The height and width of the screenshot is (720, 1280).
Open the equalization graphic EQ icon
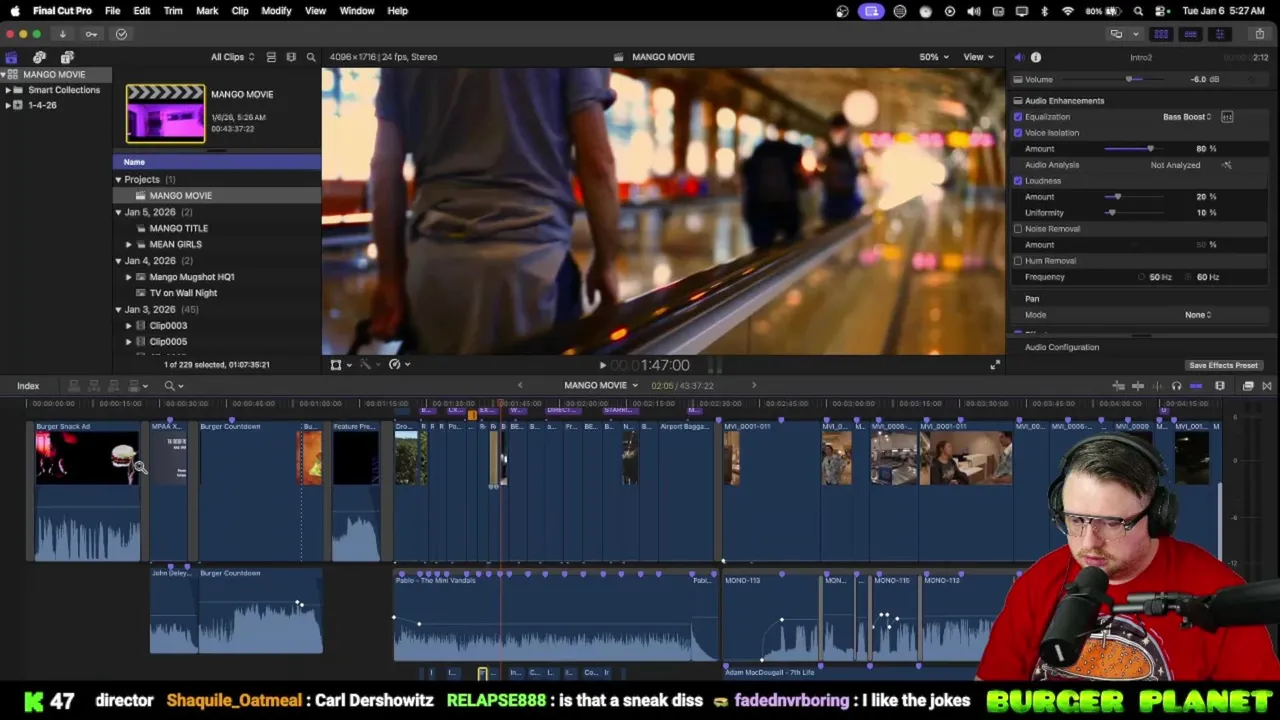tap(1227, 117)
